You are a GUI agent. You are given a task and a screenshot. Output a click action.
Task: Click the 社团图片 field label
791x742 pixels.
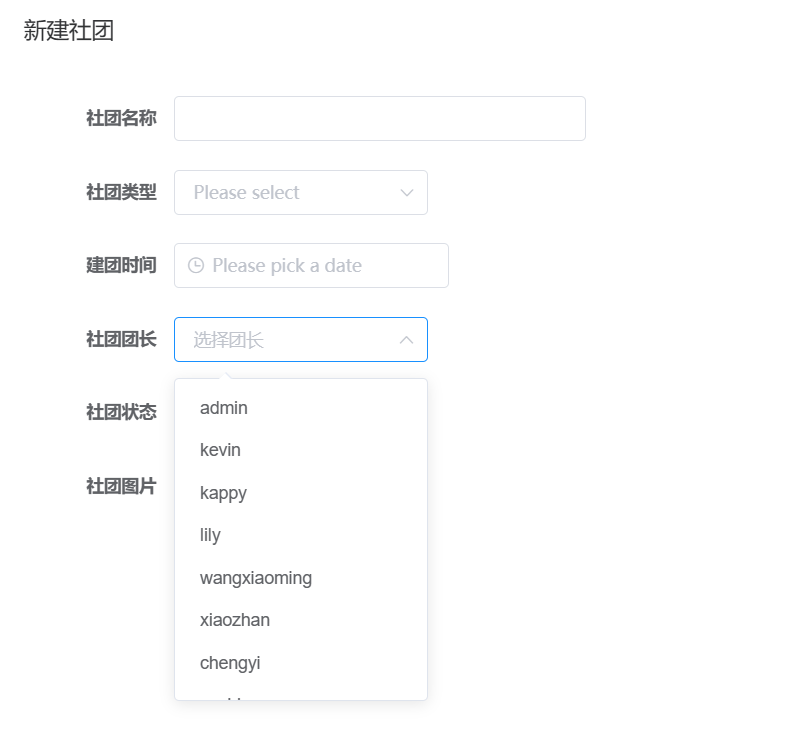tap(121, 487)
